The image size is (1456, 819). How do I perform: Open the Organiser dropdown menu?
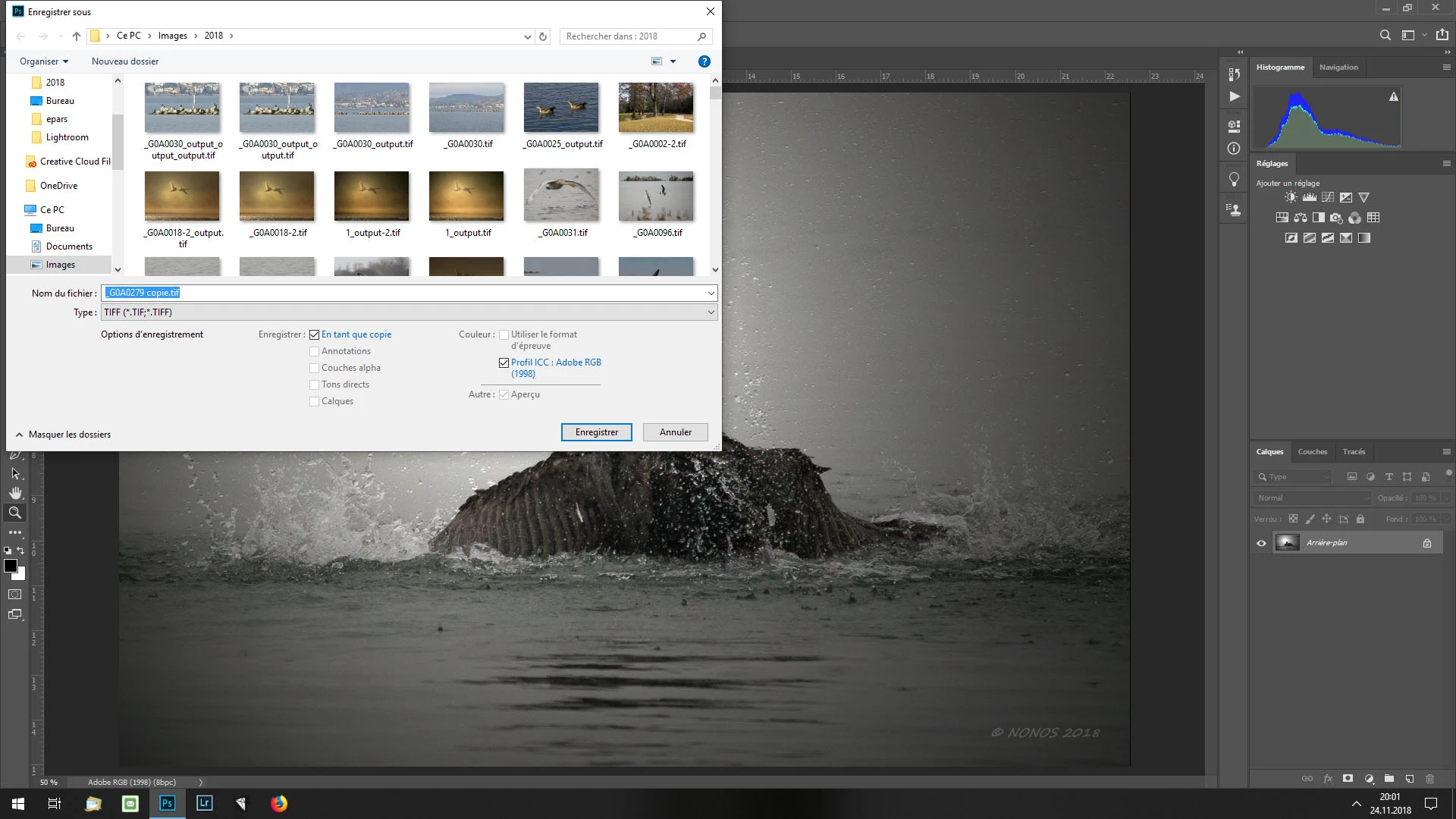[44, 61]
